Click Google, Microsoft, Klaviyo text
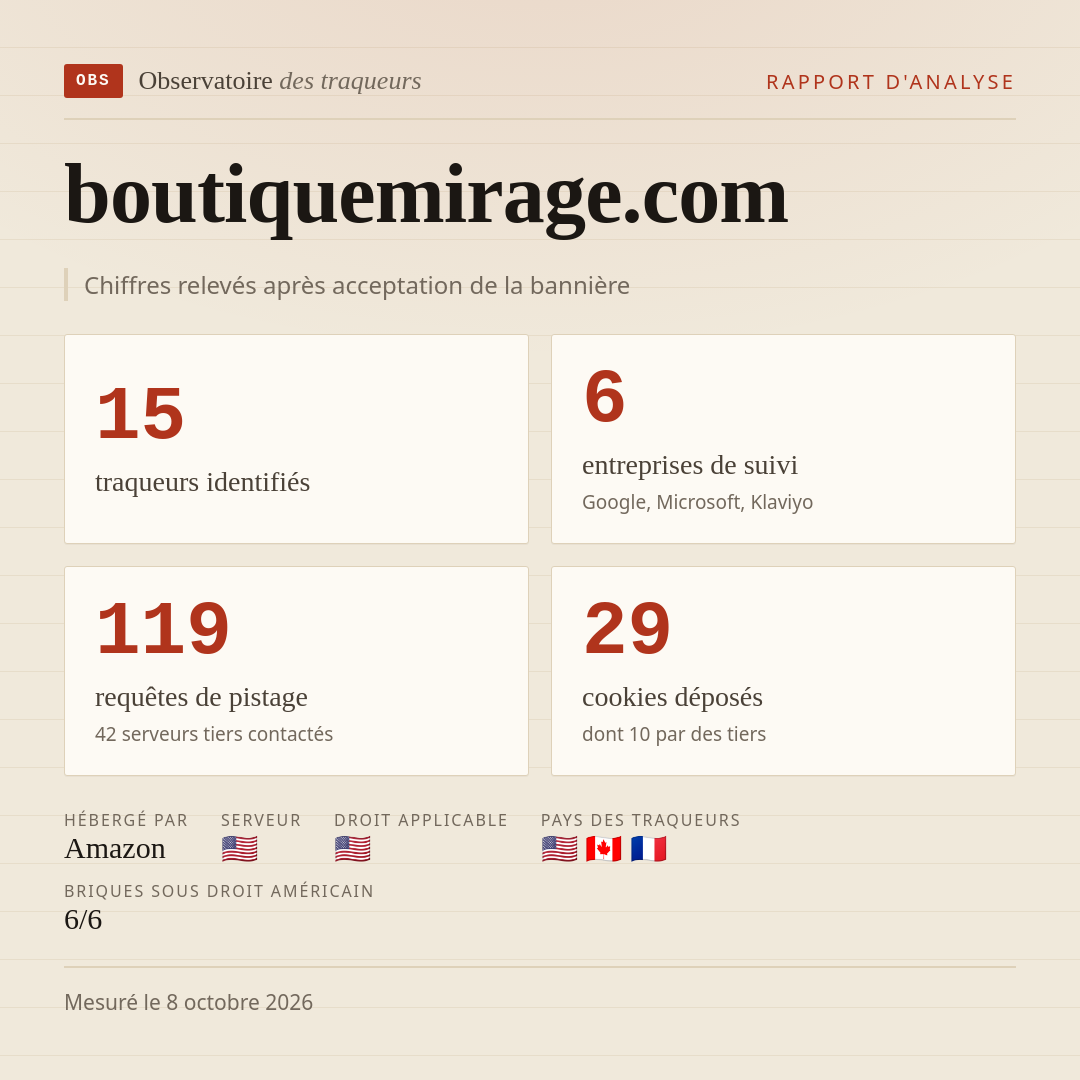Viewport: 1080px width, 1080px height. click(697, 502)
